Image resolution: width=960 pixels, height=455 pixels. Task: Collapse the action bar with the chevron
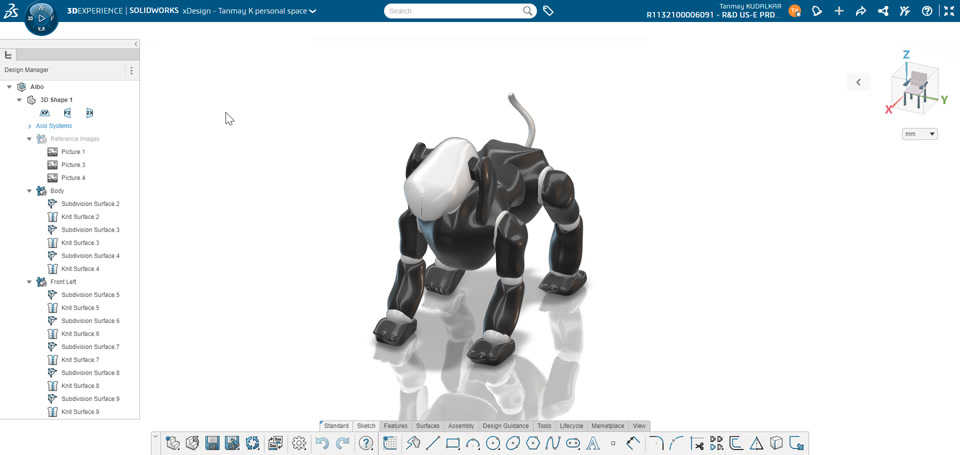click(x=155, y=437)
